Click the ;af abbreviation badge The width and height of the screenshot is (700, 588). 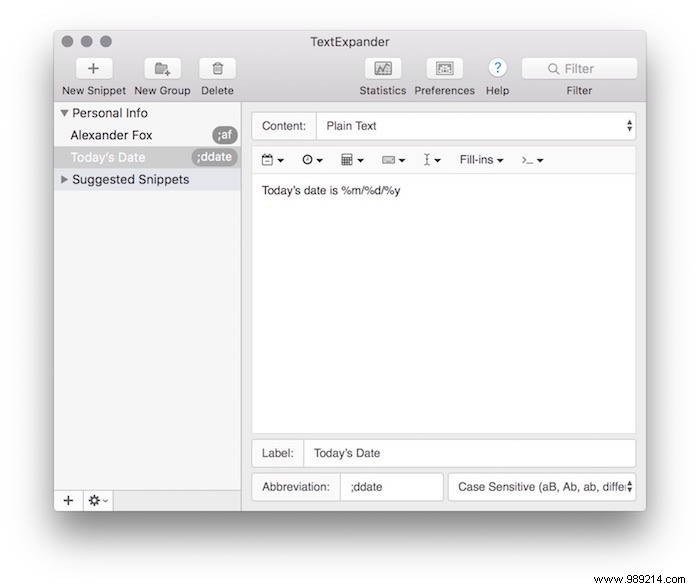click(x=225, y=135)
